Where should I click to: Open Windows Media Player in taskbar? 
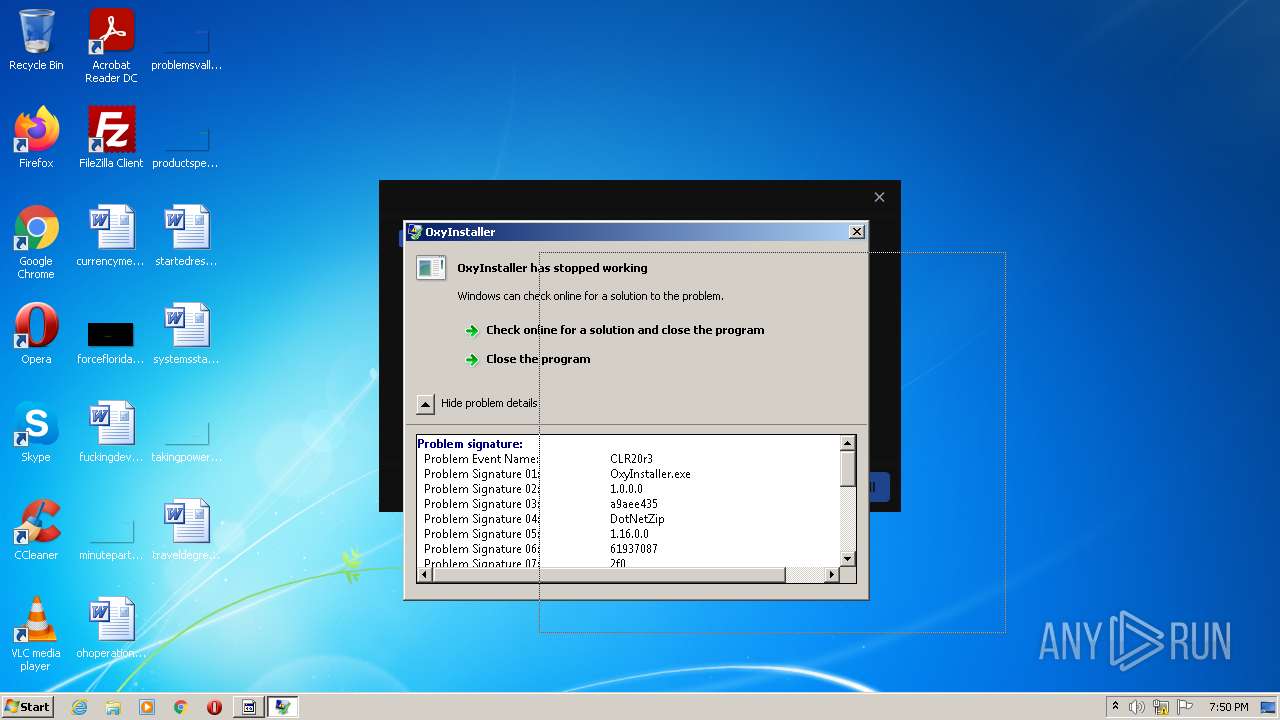147,707
